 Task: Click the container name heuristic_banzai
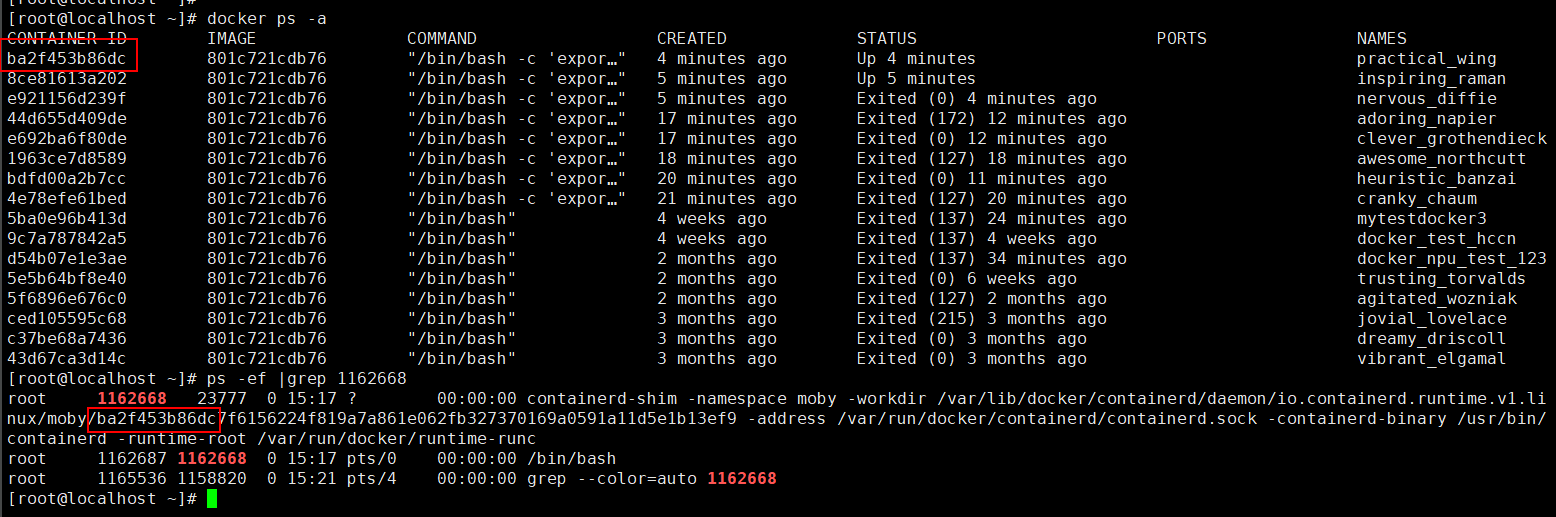point(1437,179)
